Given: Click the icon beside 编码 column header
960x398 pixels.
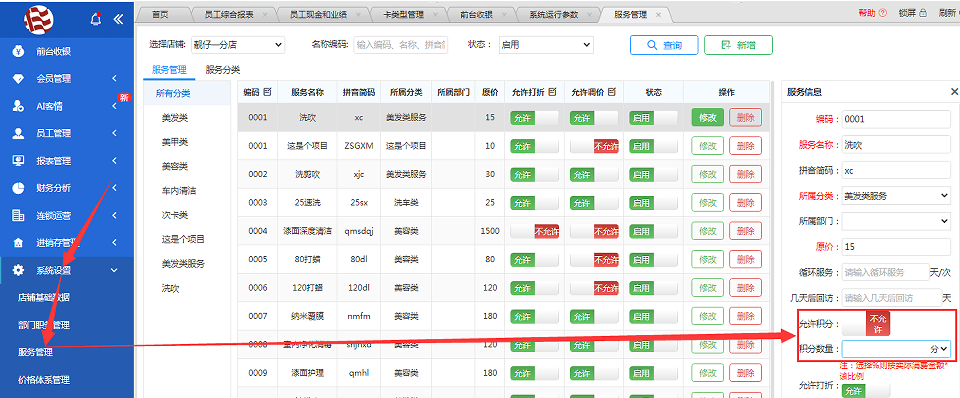Looking at the screenshot, I should [267, 92].
